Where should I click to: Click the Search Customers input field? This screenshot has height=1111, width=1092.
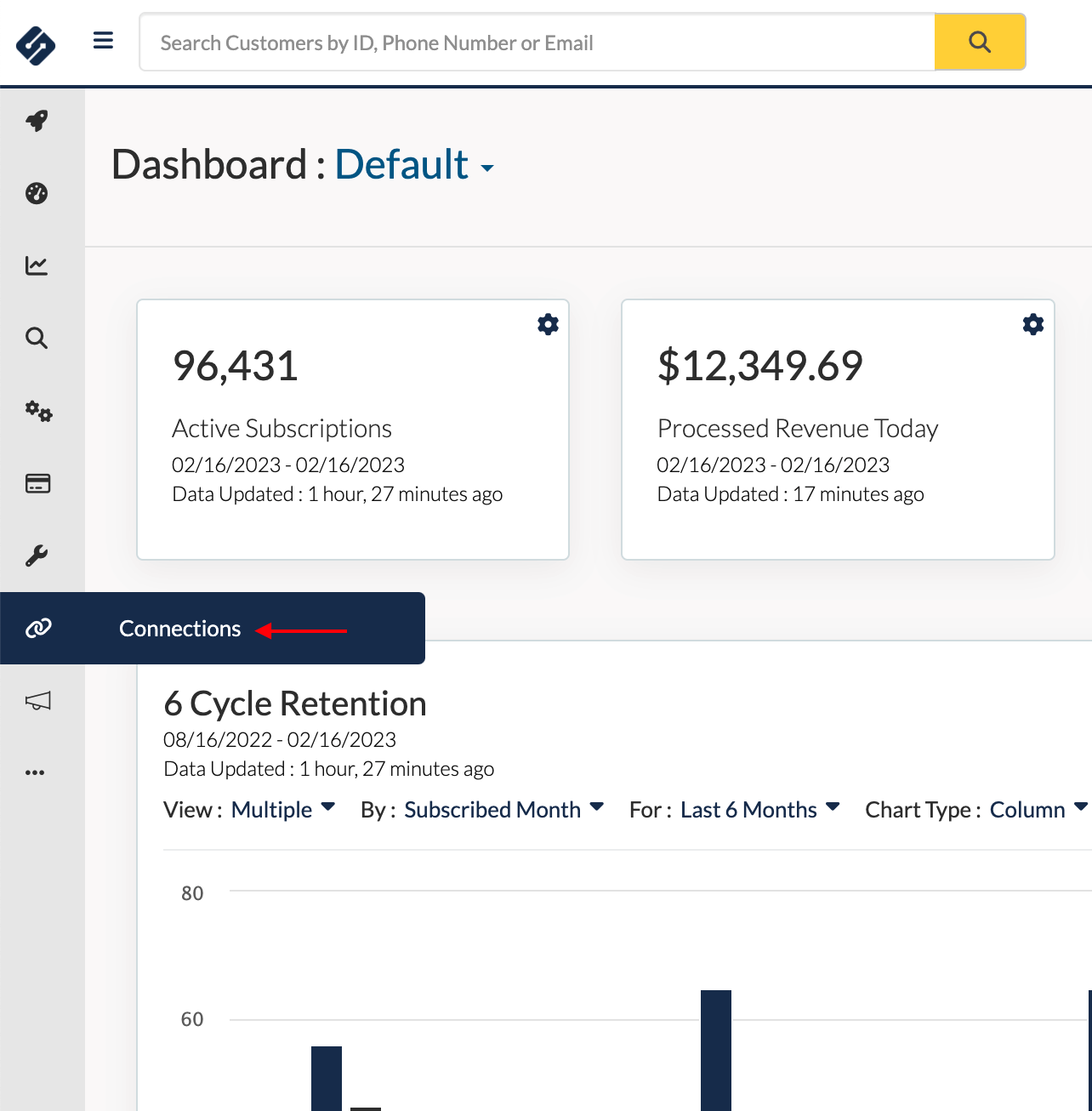point(537,43)
